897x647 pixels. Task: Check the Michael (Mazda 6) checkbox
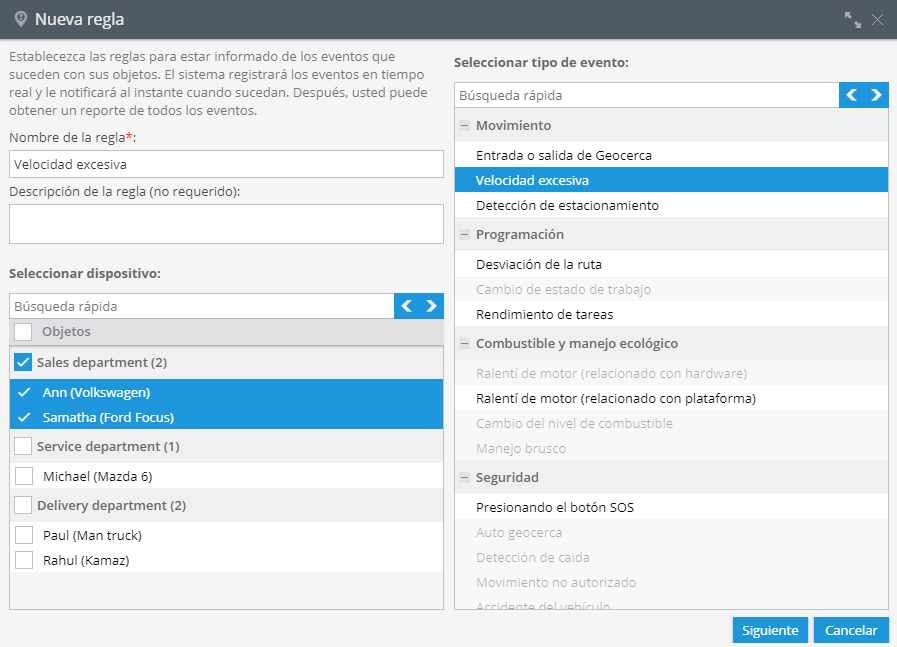coord(24,476)
